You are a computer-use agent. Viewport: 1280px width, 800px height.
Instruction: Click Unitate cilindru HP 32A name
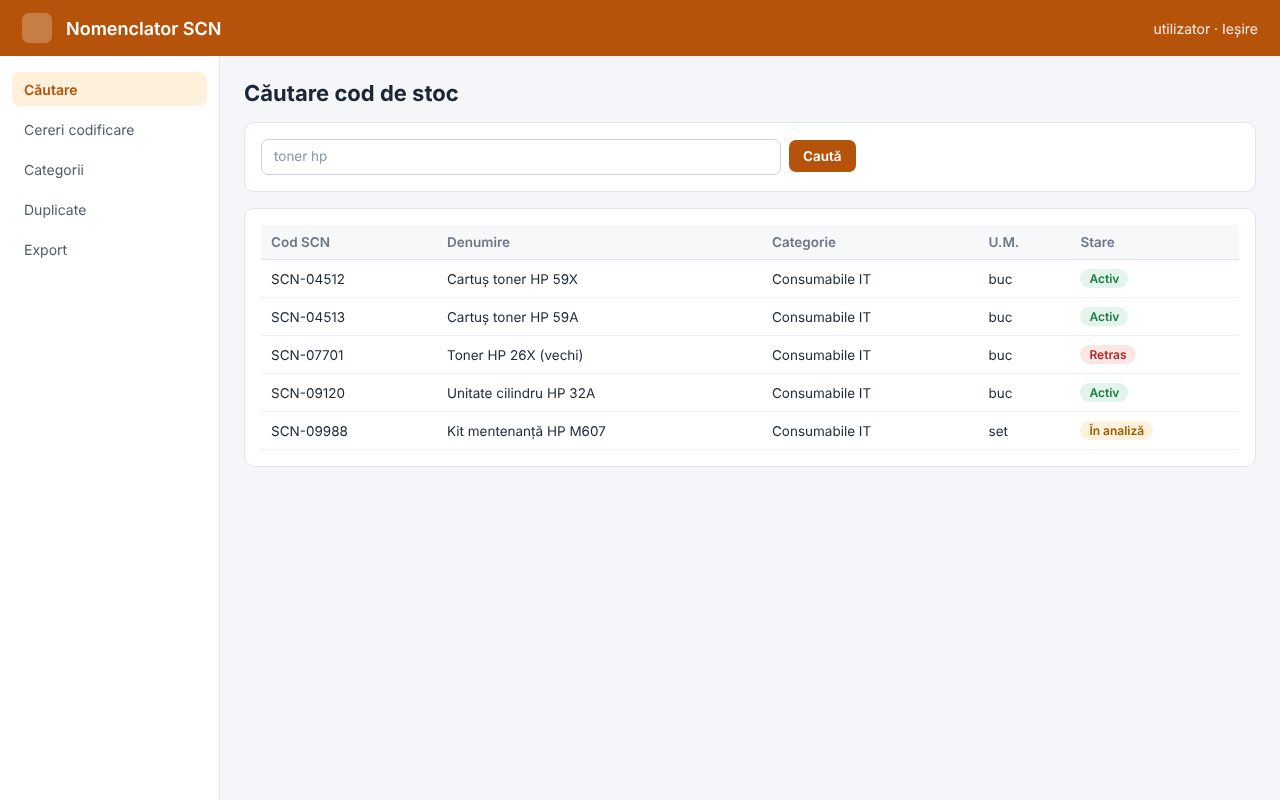tap(521, 393)
